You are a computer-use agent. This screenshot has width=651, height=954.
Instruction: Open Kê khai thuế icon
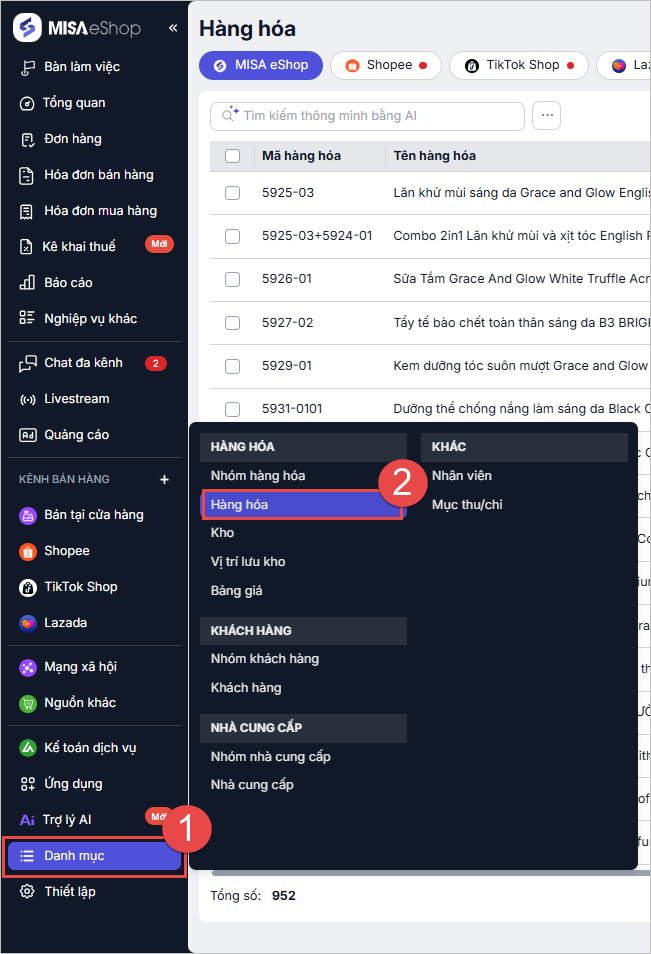[x=26, y=247]
